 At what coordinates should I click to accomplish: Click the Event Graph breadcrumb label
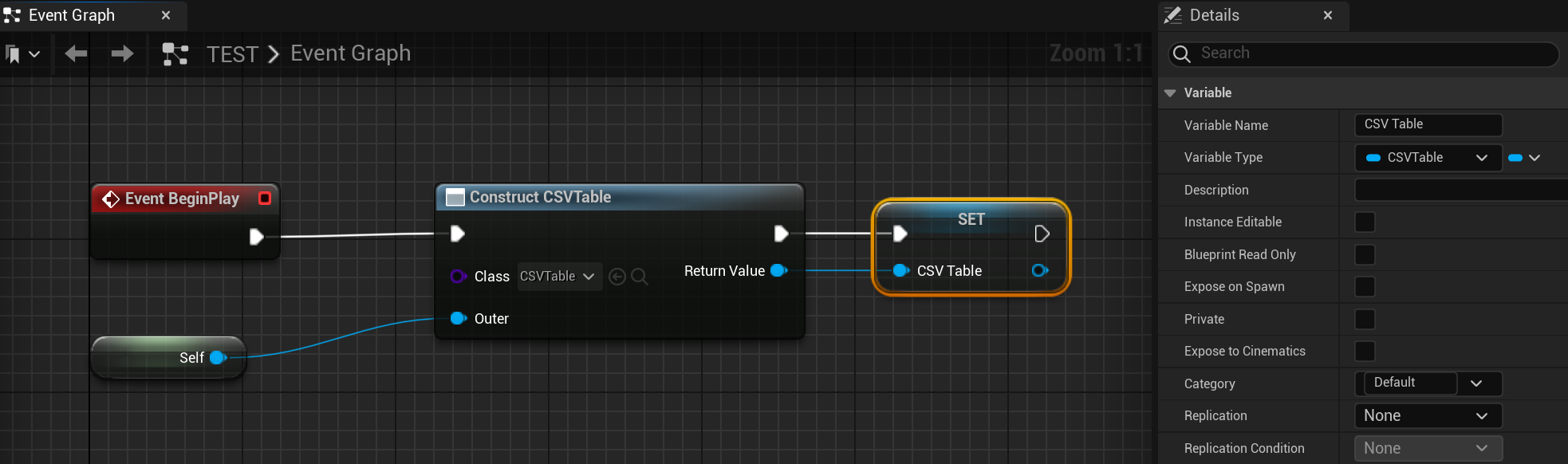pos(350,53)
